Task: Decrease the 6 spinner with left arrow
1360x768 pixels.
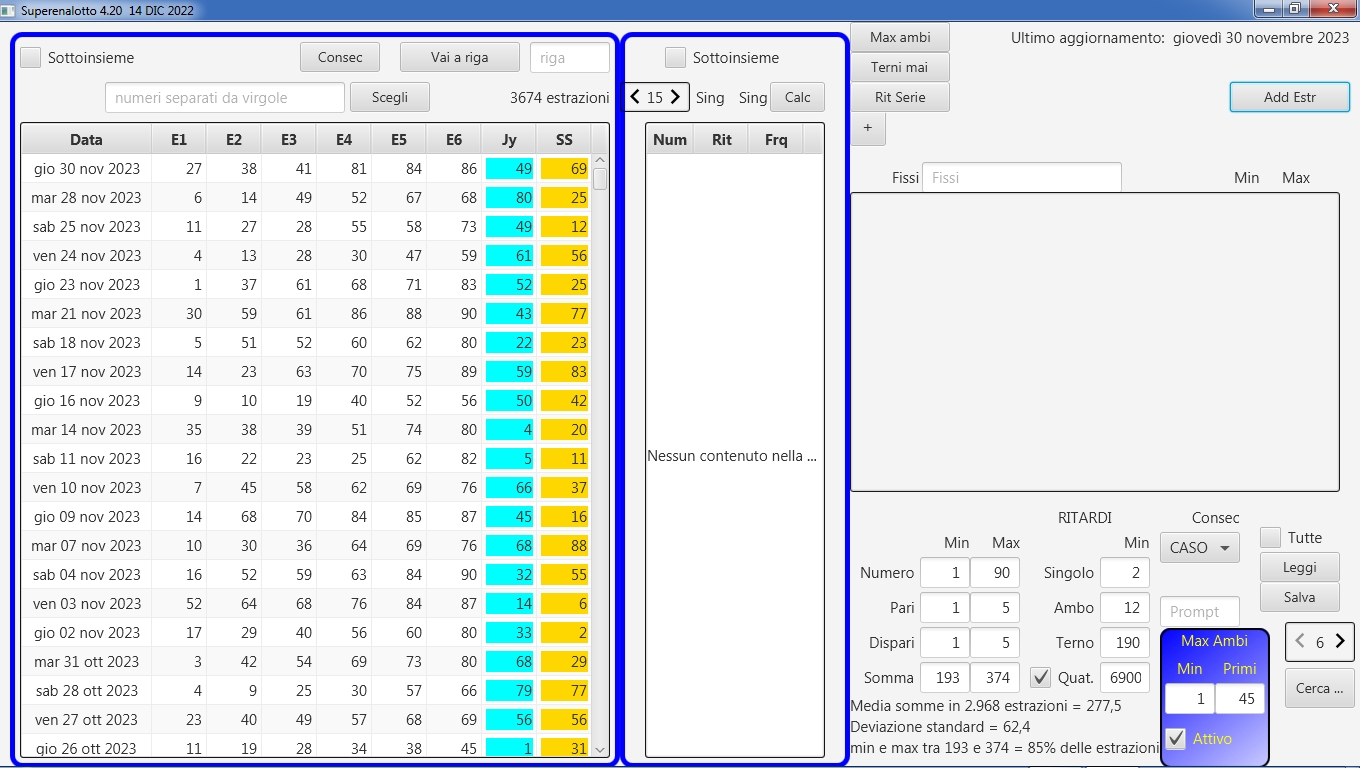Action: click(1300, 642)
